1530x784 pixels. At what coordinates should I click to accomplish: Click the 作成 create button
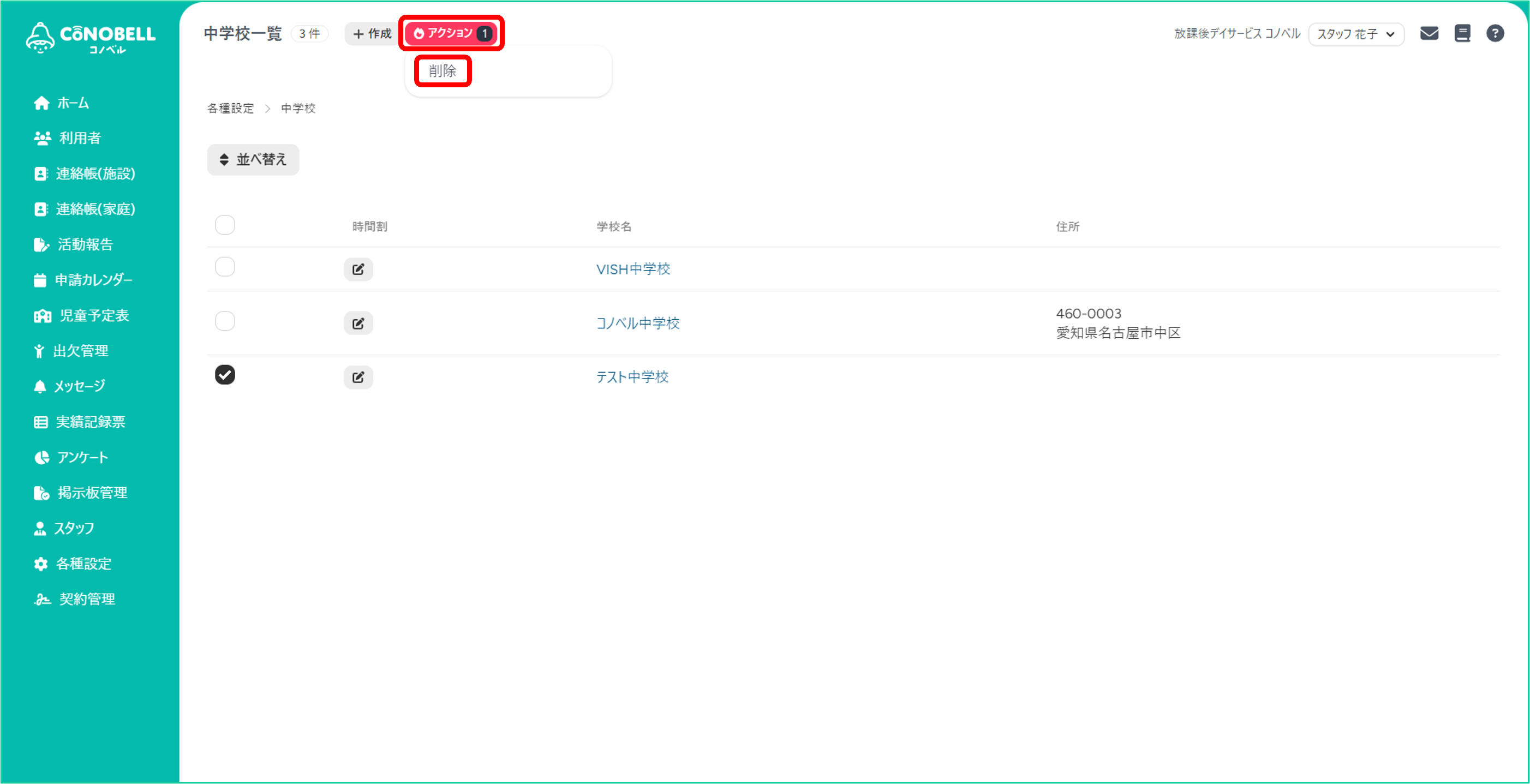[372, 34]
